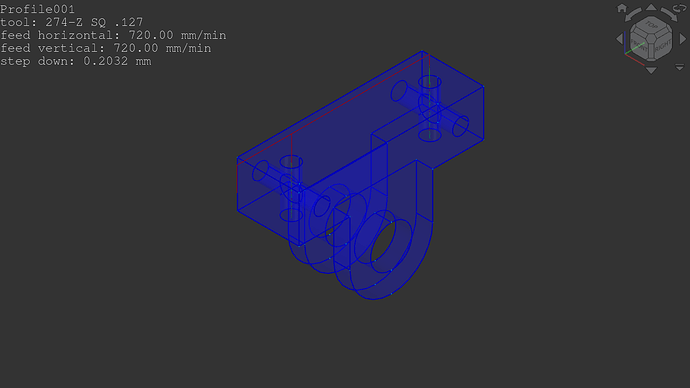Click the 'feed horizontal: 720.00 mm/min' text
The image size is (690, 388).
click(113, 35)
